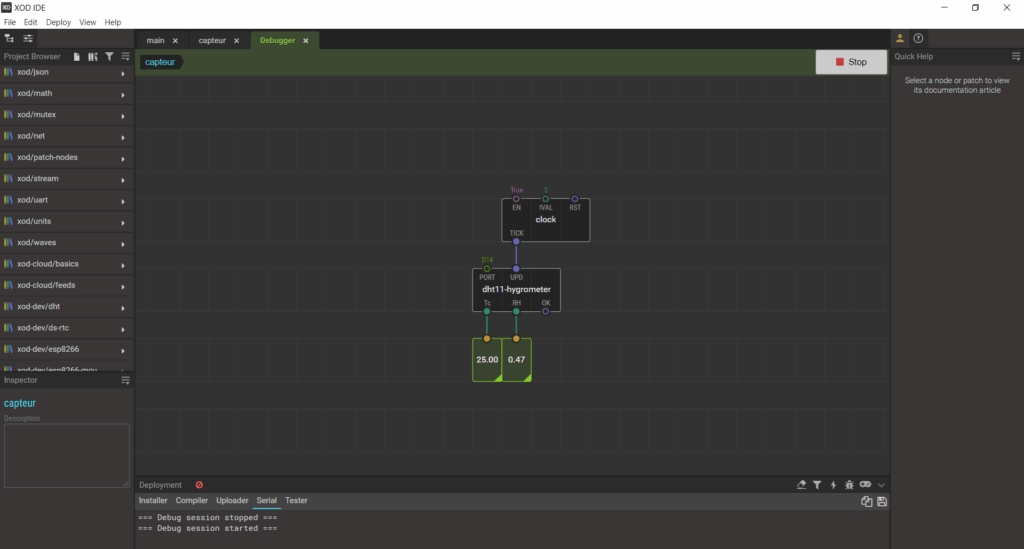The image size is (1024, 549).
Task: Select the xod-cloud/basics library row
Action: 67,264
